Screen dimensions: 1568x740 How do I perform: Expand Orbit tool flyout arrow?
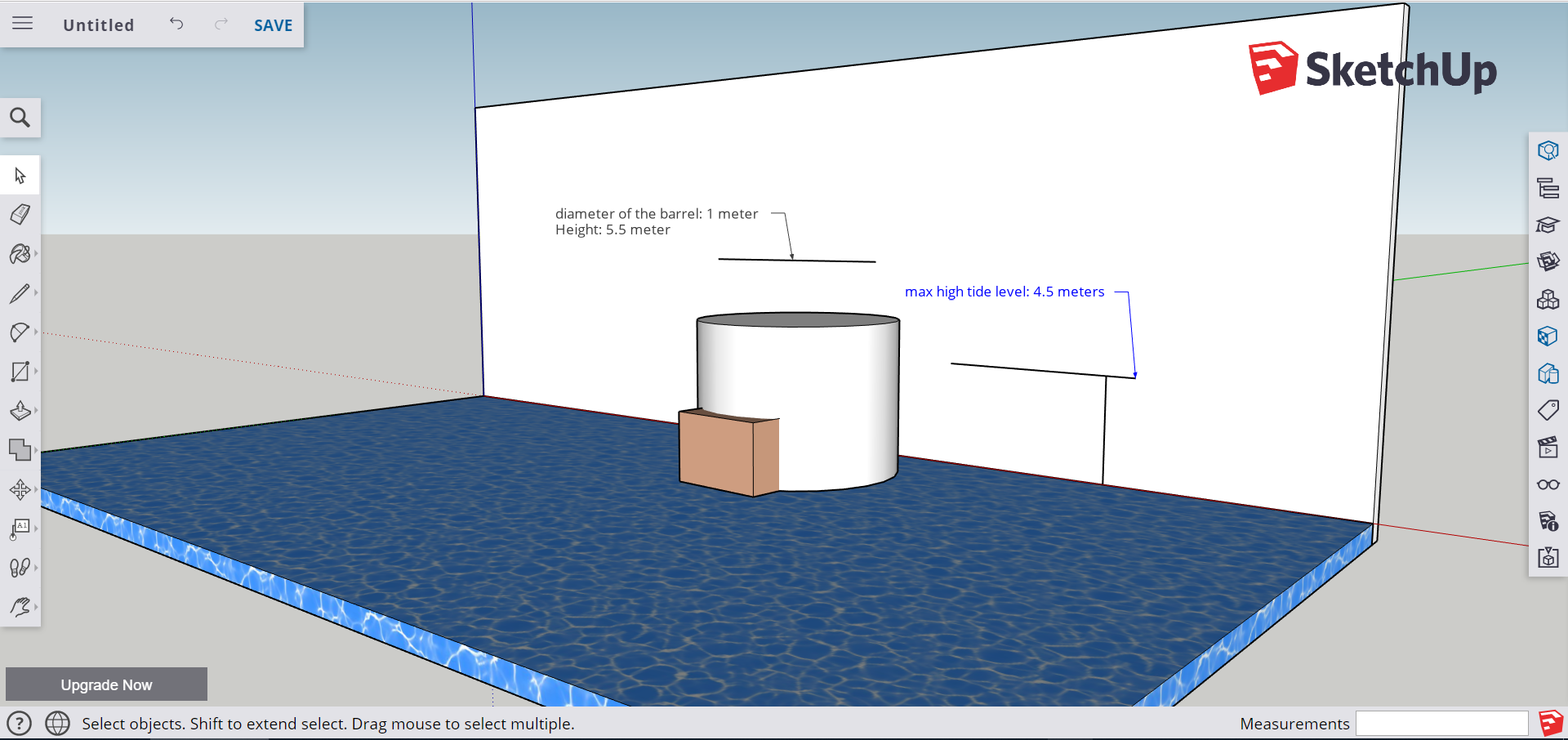(37, 607)
